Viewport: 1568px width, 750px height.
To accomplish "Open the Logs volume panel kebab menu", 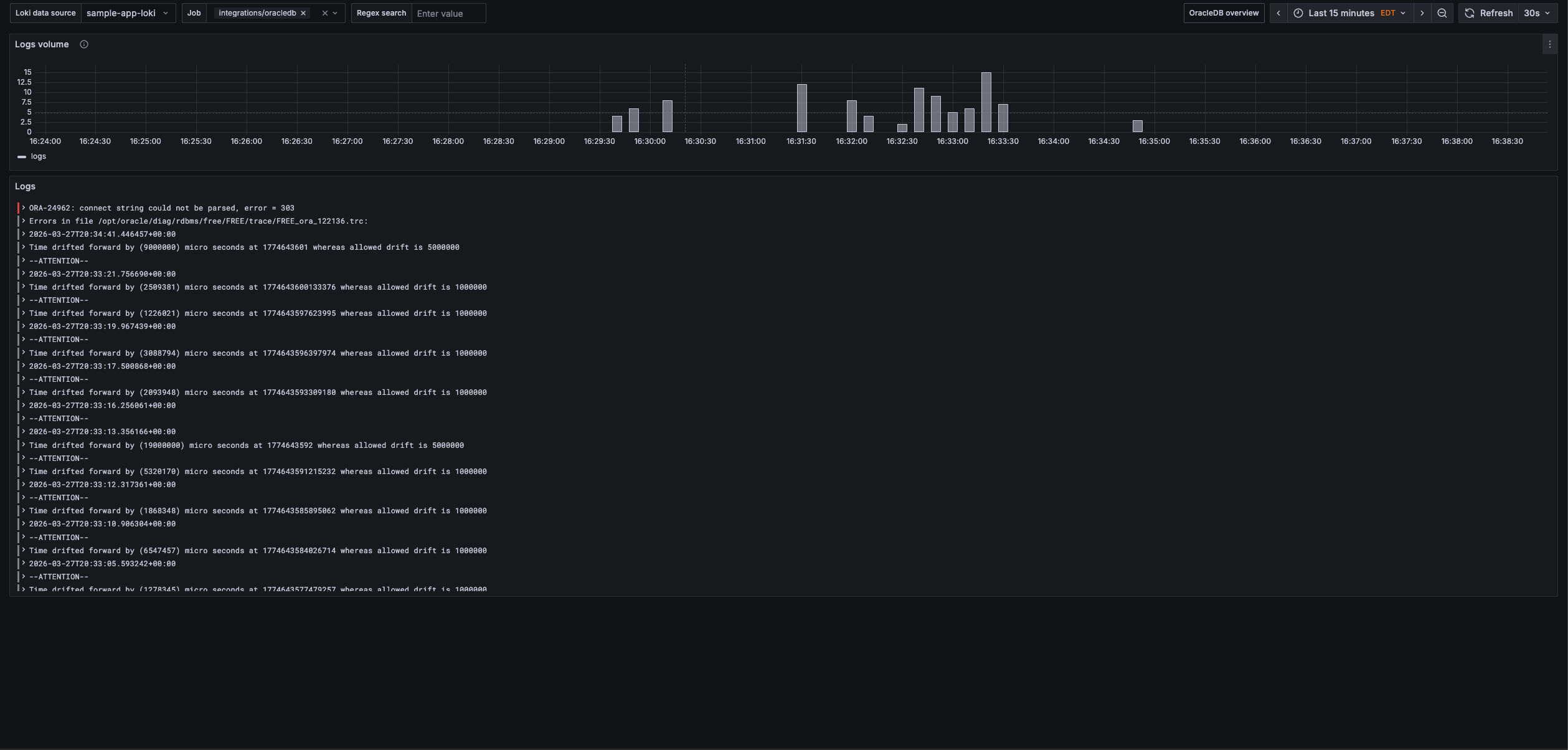I will (x=1549, y=44).
